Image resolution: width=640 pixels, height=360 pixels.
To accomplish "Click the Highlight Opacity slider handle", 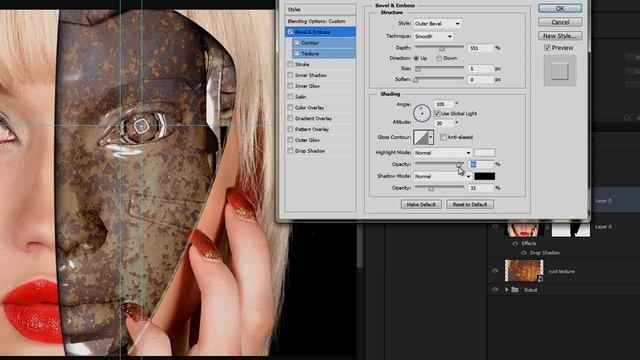I will (x=460, y=164).
